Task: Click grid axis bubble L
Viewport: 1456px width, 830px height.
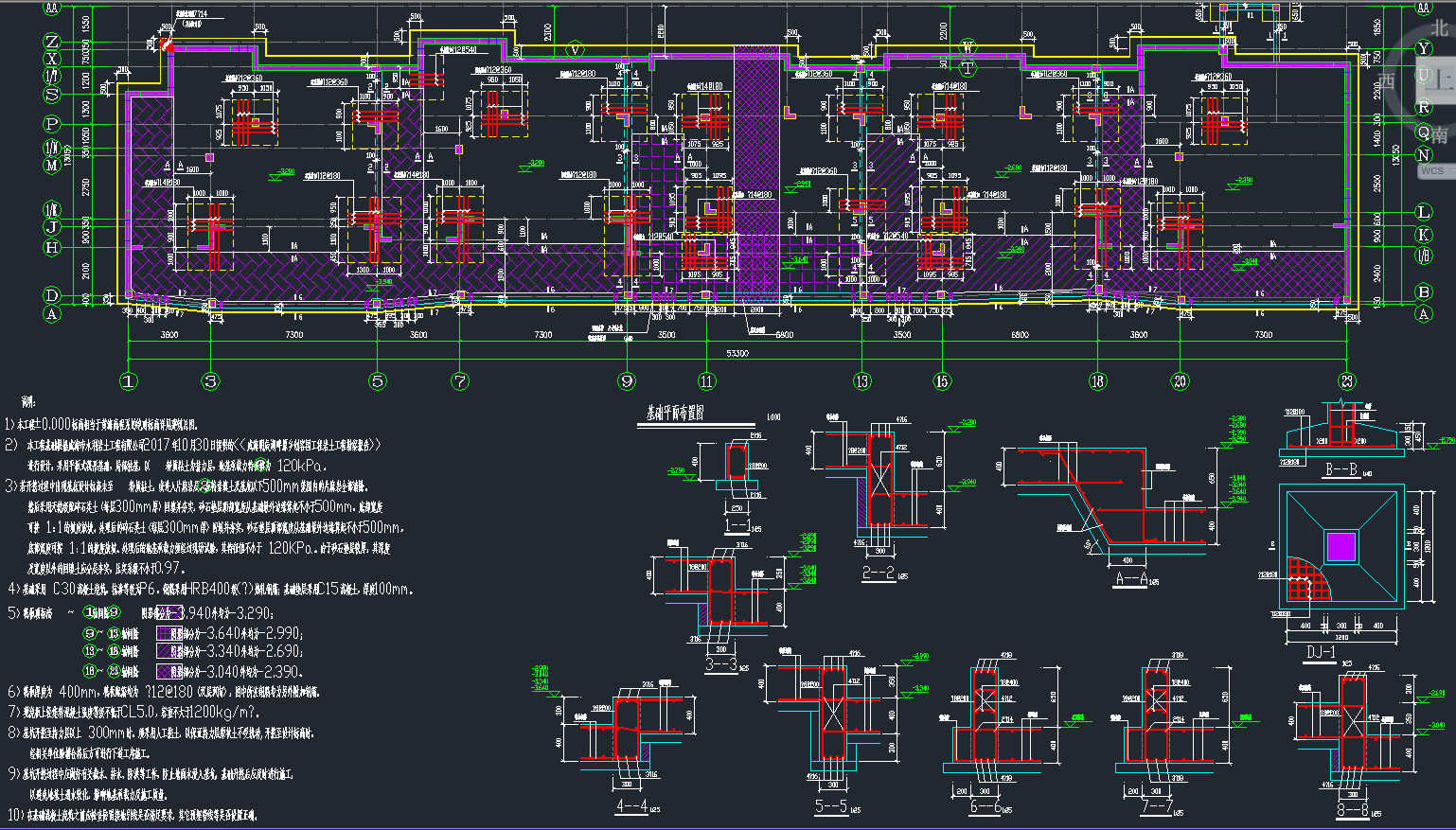Action: [1423, 213]
